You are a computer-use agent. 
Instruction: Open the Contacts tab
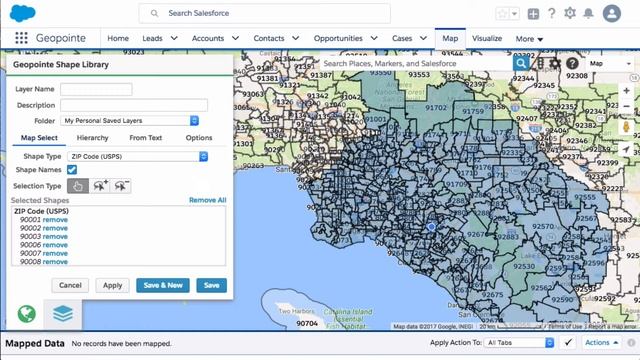click(x=269, y=38)
